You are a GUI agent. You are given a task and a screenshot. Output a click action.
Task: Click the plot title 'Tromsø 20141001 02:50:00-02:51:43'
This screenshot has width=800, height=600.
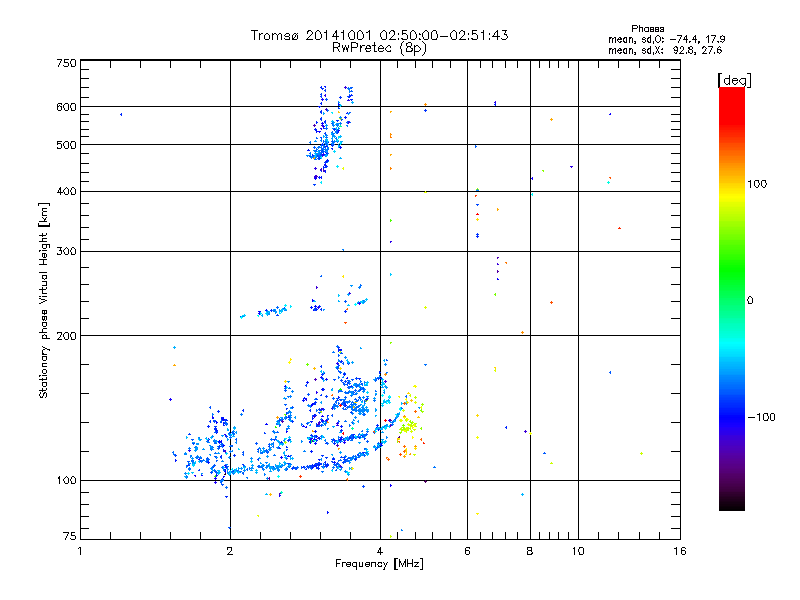[x=379, y=35]
